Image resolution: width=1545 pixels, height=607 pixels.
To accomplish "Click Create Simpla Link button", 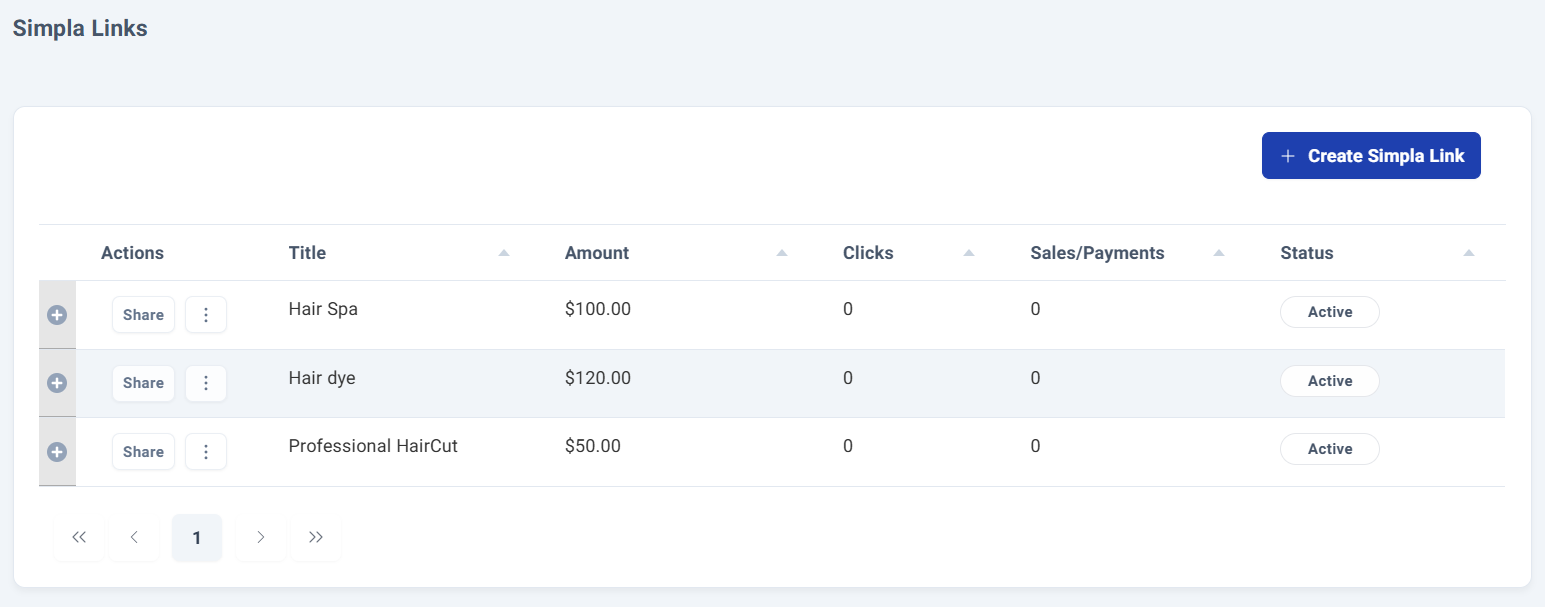I will [x=1371, y=156].
